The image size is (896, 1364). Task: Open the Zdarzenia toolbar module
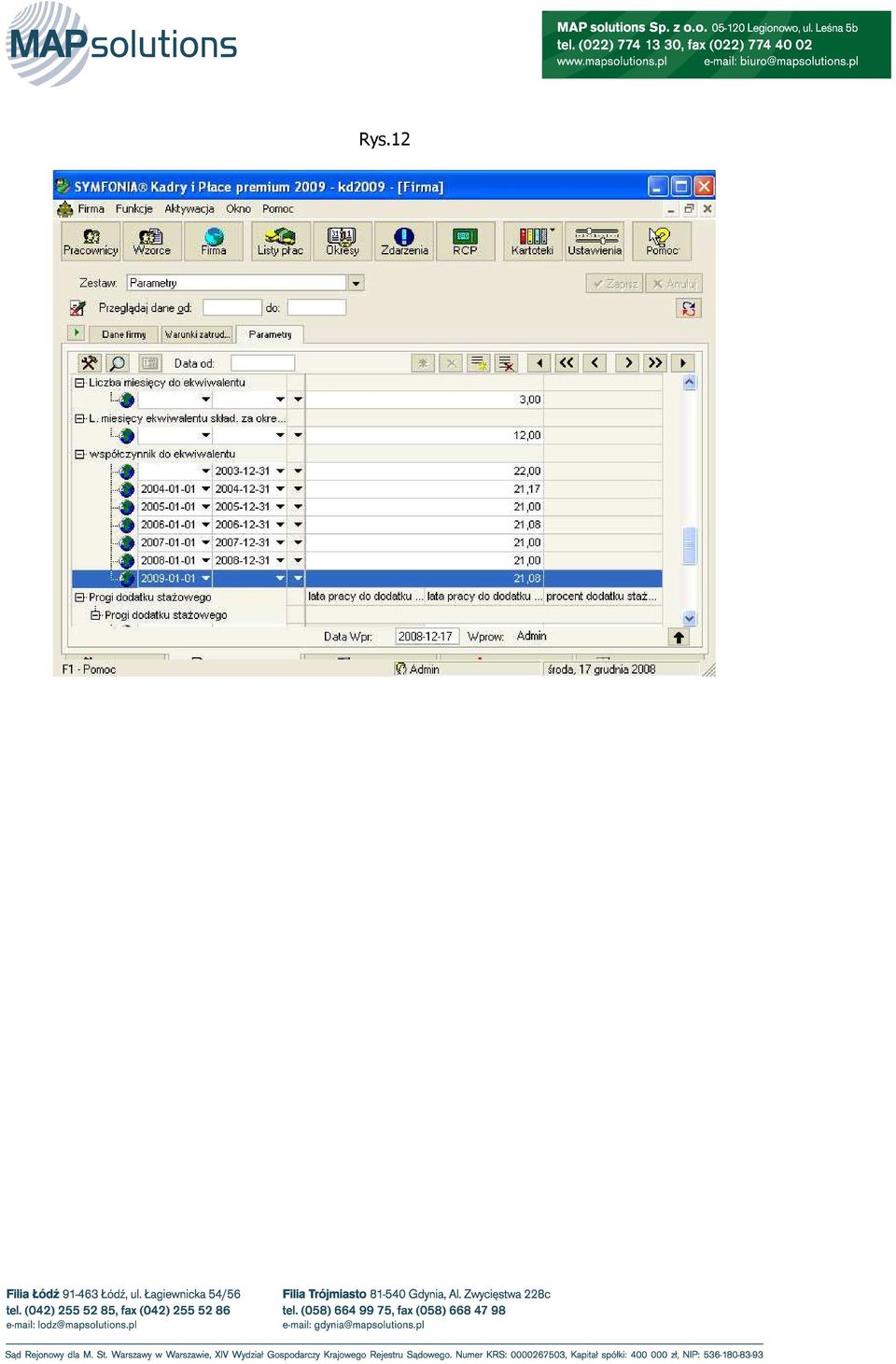click(404, 240)
